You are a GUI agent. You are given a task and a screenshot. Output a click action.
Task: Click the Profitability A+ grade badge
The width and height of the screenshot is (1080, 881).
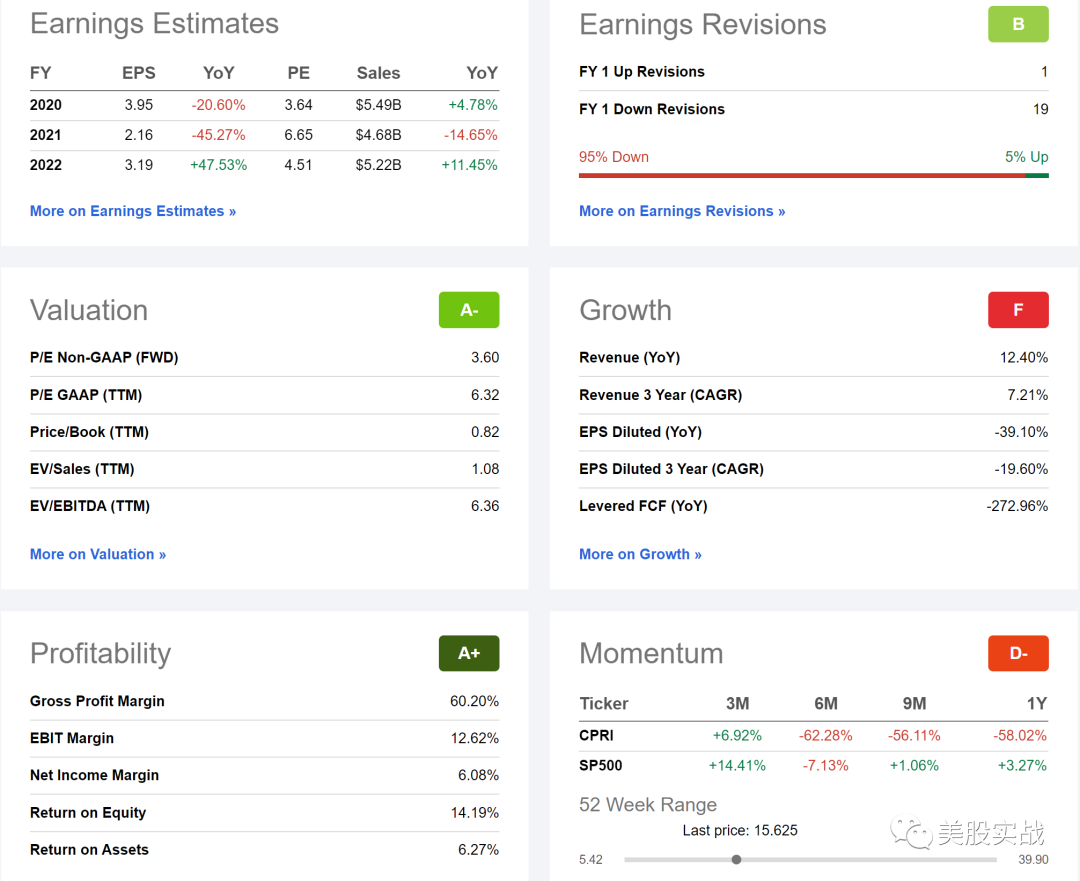click(469, 653)
